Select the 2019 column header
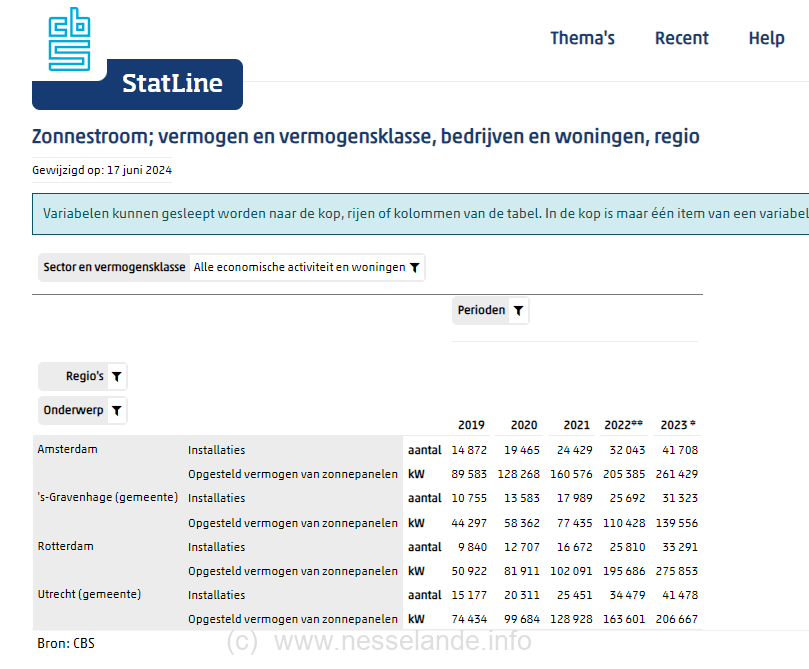Screen dimensions: 809x669 [x=471, y=425]
